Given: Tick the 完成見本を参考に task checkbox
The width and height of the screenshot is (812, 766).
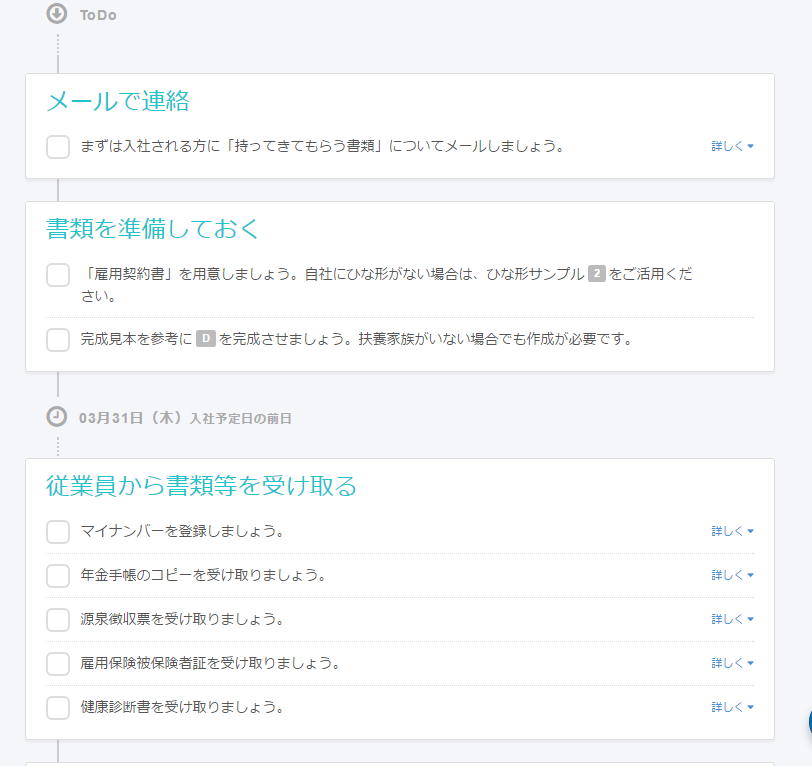Looking at the screenshot, I should click(x=58, y=340).
